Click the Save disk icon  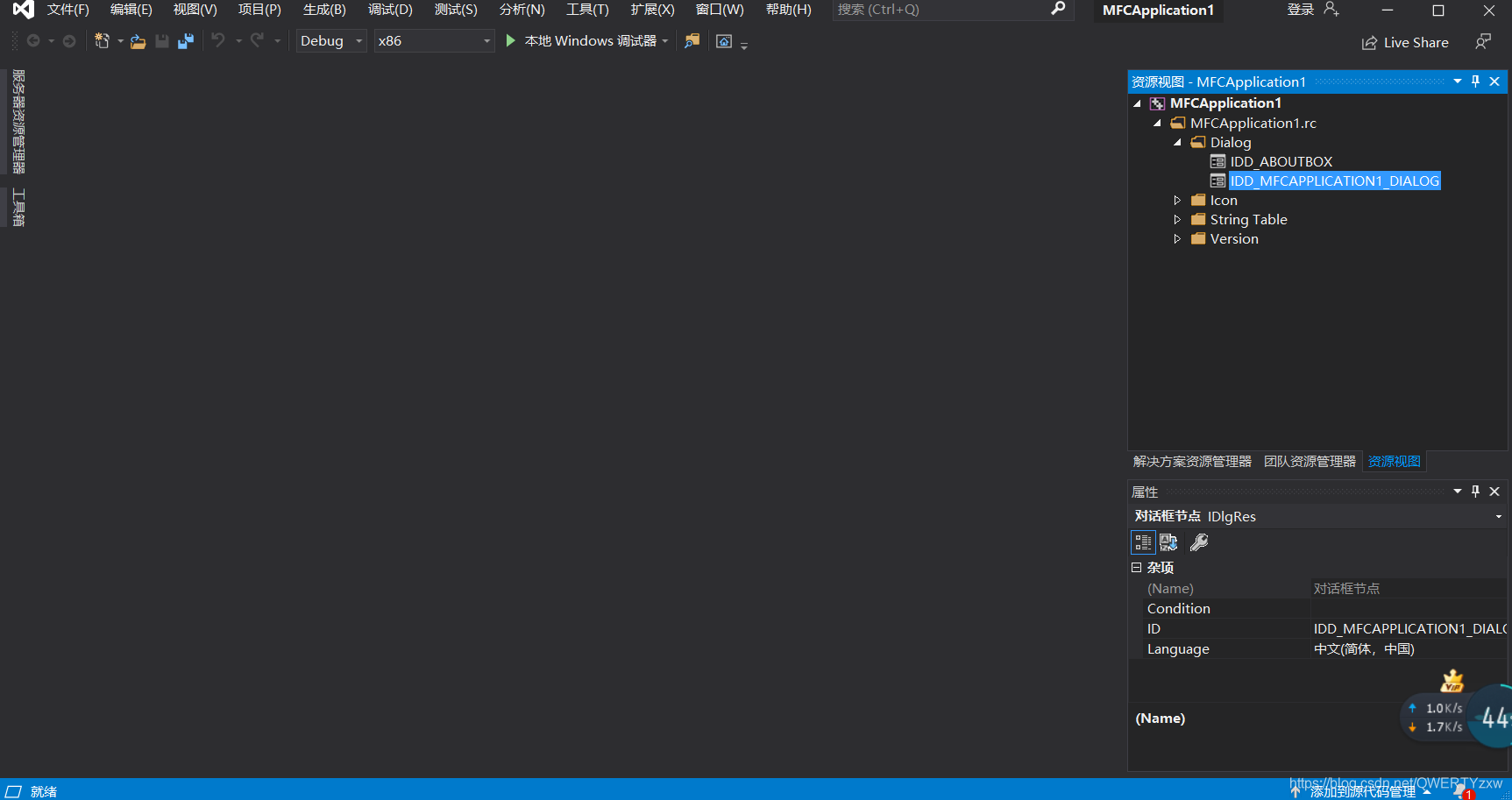pos(162,41)
